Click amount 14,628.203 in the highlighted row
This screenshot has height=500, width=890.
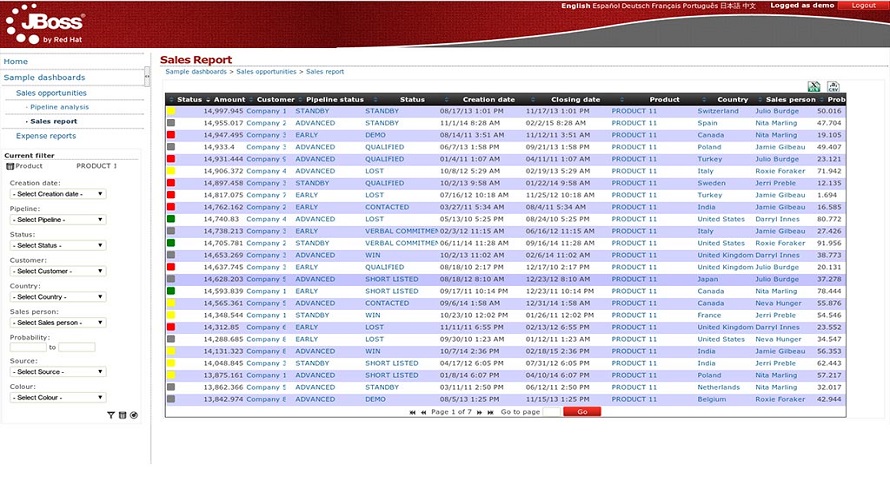tap(223, 279)
